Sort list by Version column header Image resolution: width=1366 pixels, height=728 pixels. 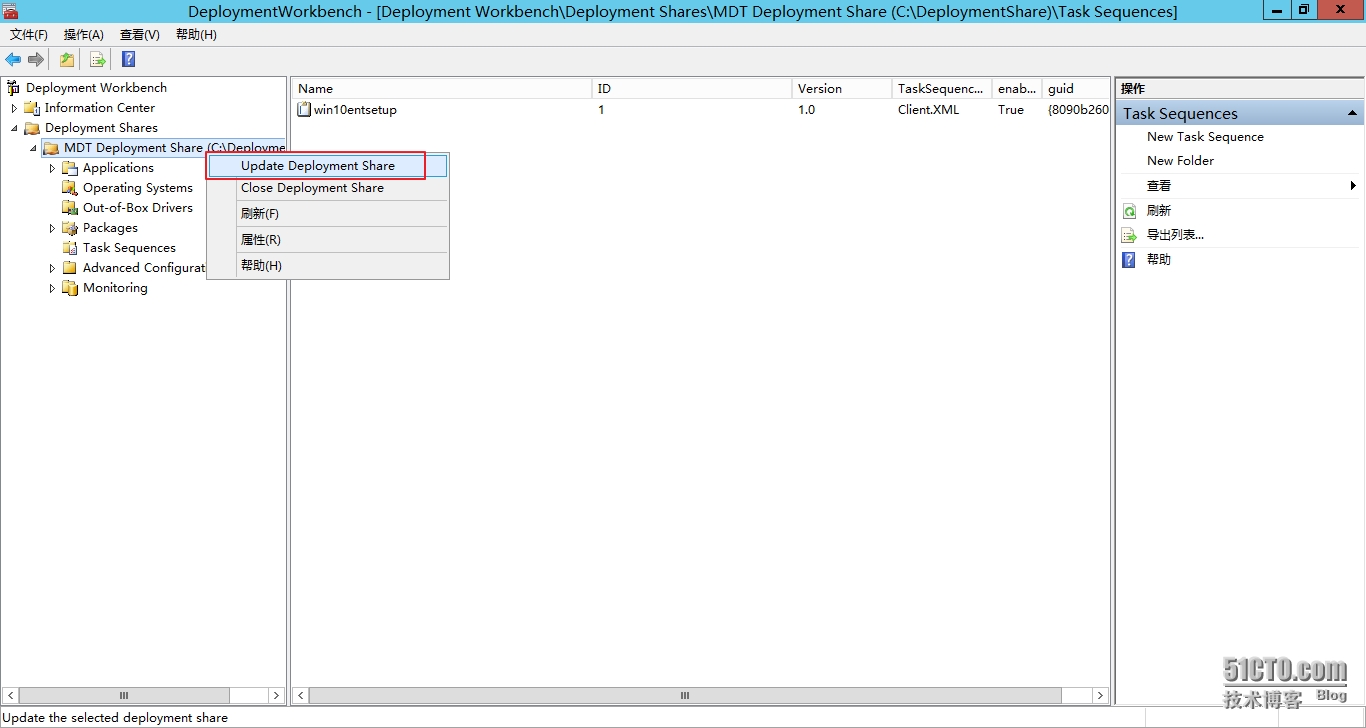(x=842, y=89)
